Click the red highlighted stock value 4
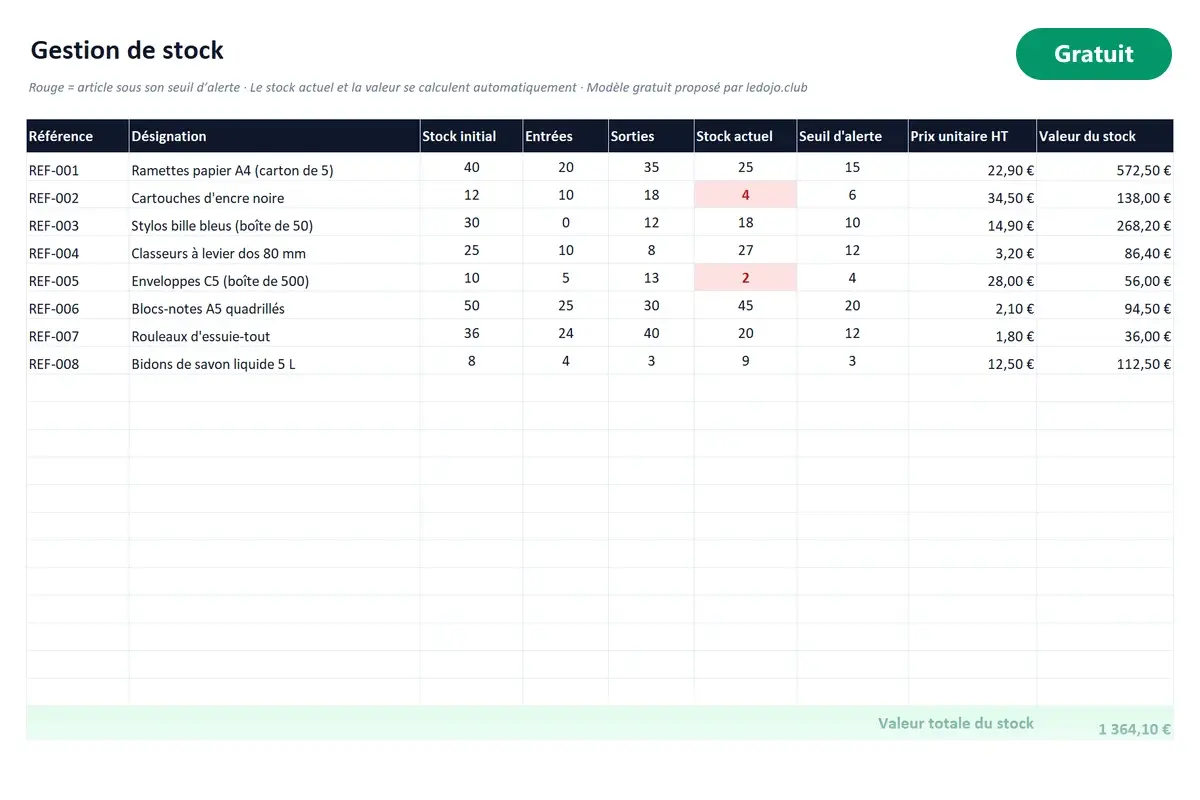 click(745, 195)
